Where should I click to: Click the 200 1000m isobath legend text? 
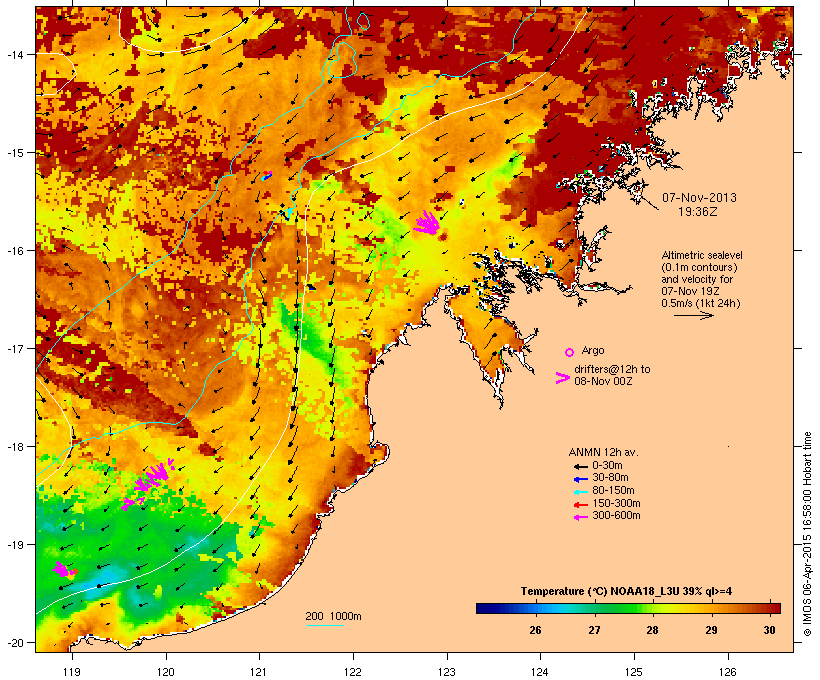[x=333, y=616]
